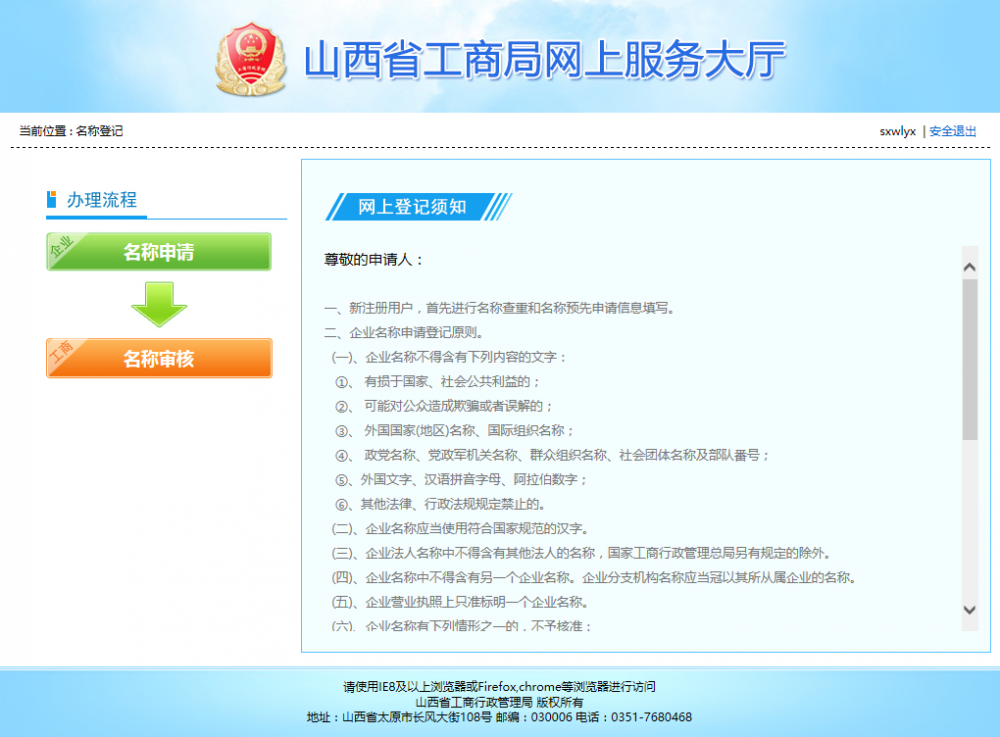Open the 名称申请 step
The width and height of the screenshot is (1000, 737).
[x=159, y=252]
